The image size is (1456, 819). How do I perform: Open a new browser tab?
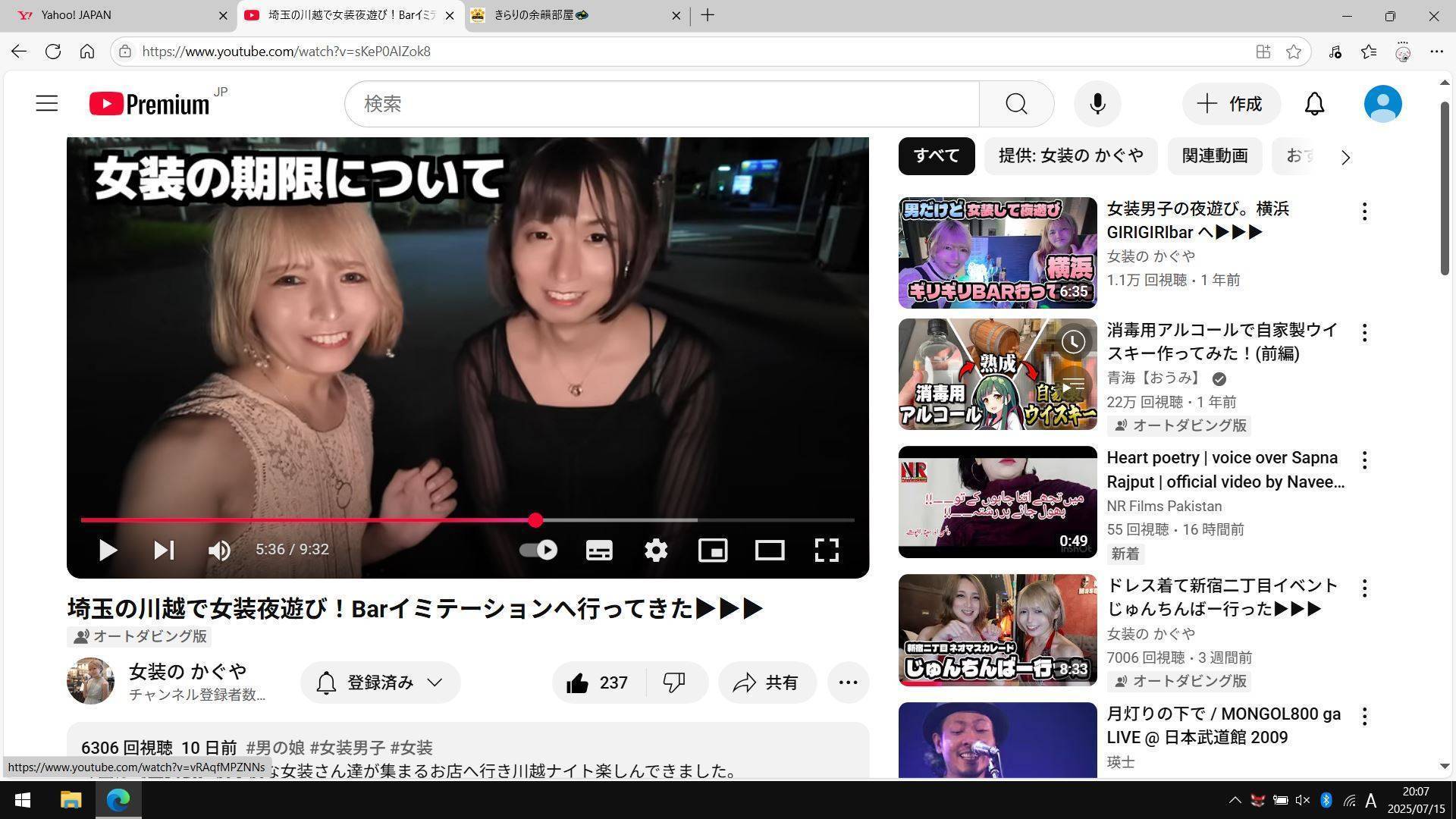707,15
